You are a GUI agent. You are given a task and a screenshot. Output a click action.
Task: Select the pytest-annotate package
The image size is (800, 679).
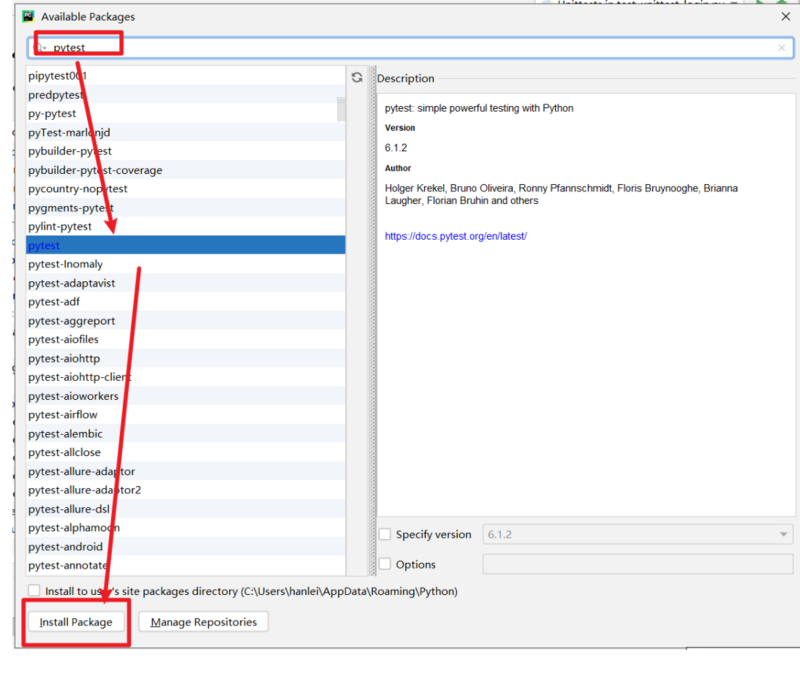[x=186, y=565]
